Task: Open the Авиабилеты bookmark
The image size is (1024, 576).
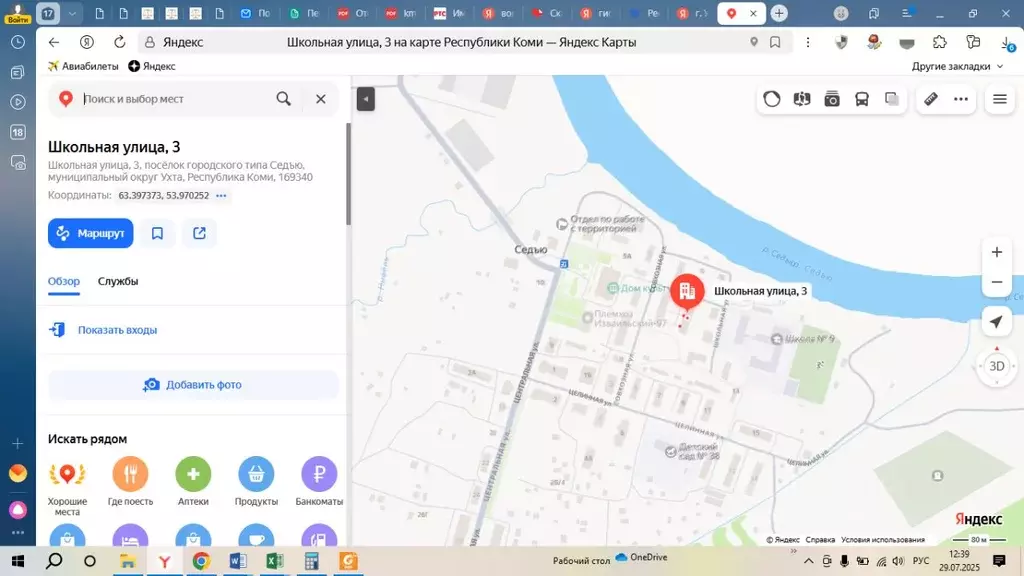Action: pyautogui.click(x=83, y=66)
